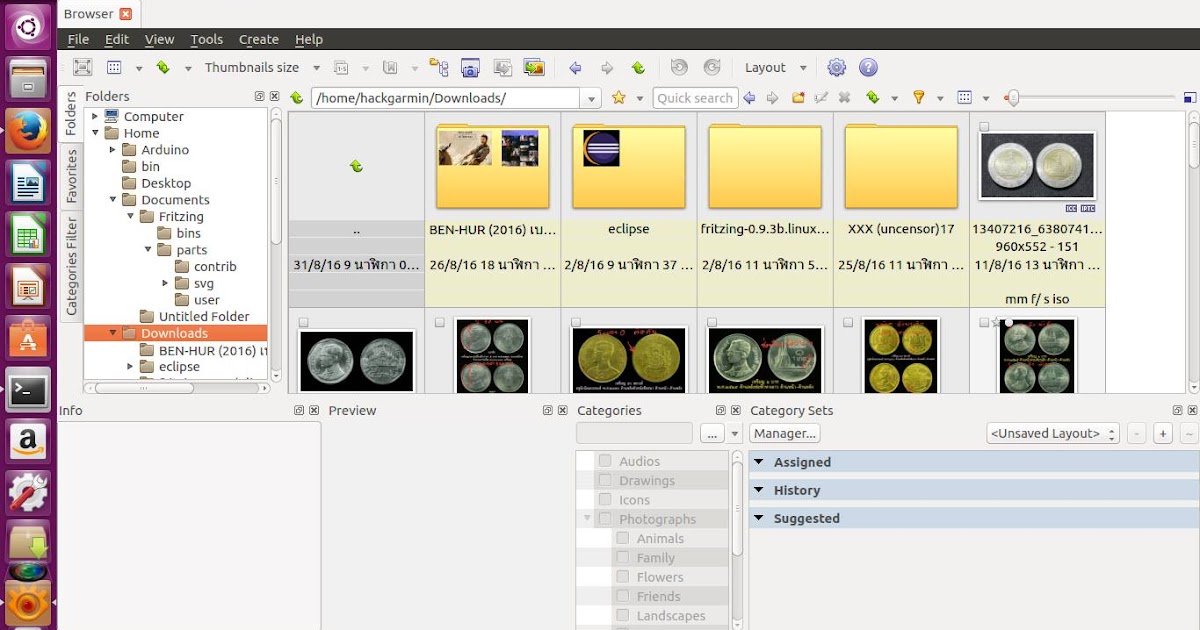1200x630 pixels.
Task: Check the Audios category checkbox
Action: click(605, 461)
